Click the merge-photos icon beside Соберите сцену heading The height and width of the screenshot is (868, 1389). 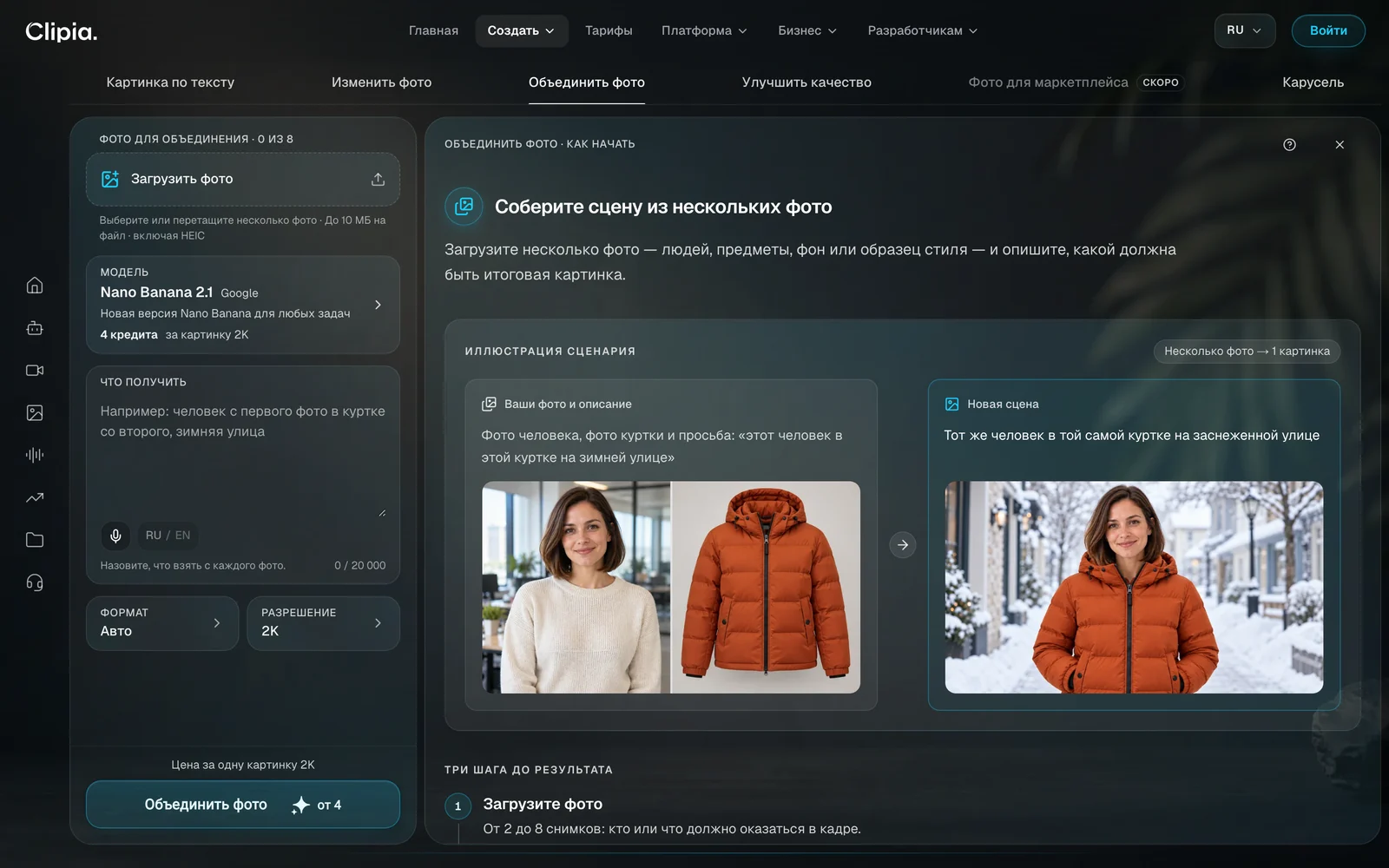464,207
